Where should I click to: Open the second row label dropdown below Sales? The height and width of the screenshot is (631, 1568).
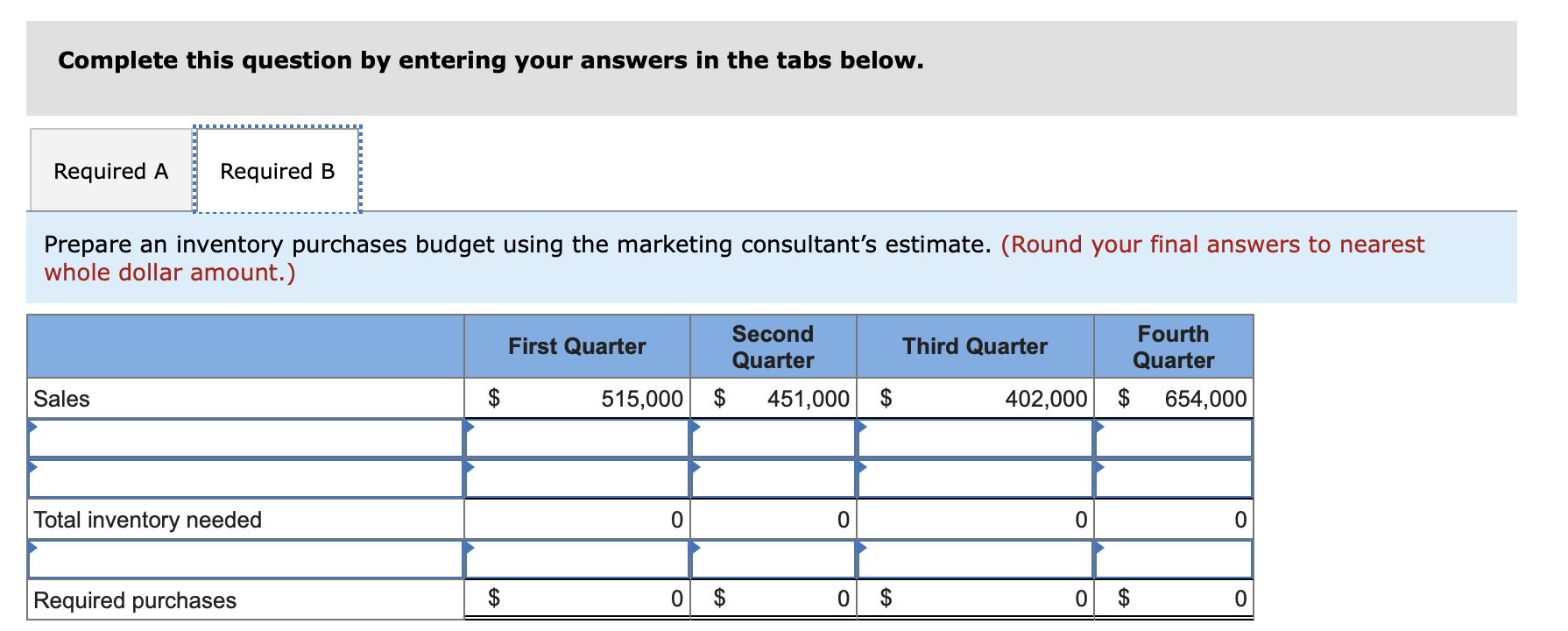pos(245,479)
